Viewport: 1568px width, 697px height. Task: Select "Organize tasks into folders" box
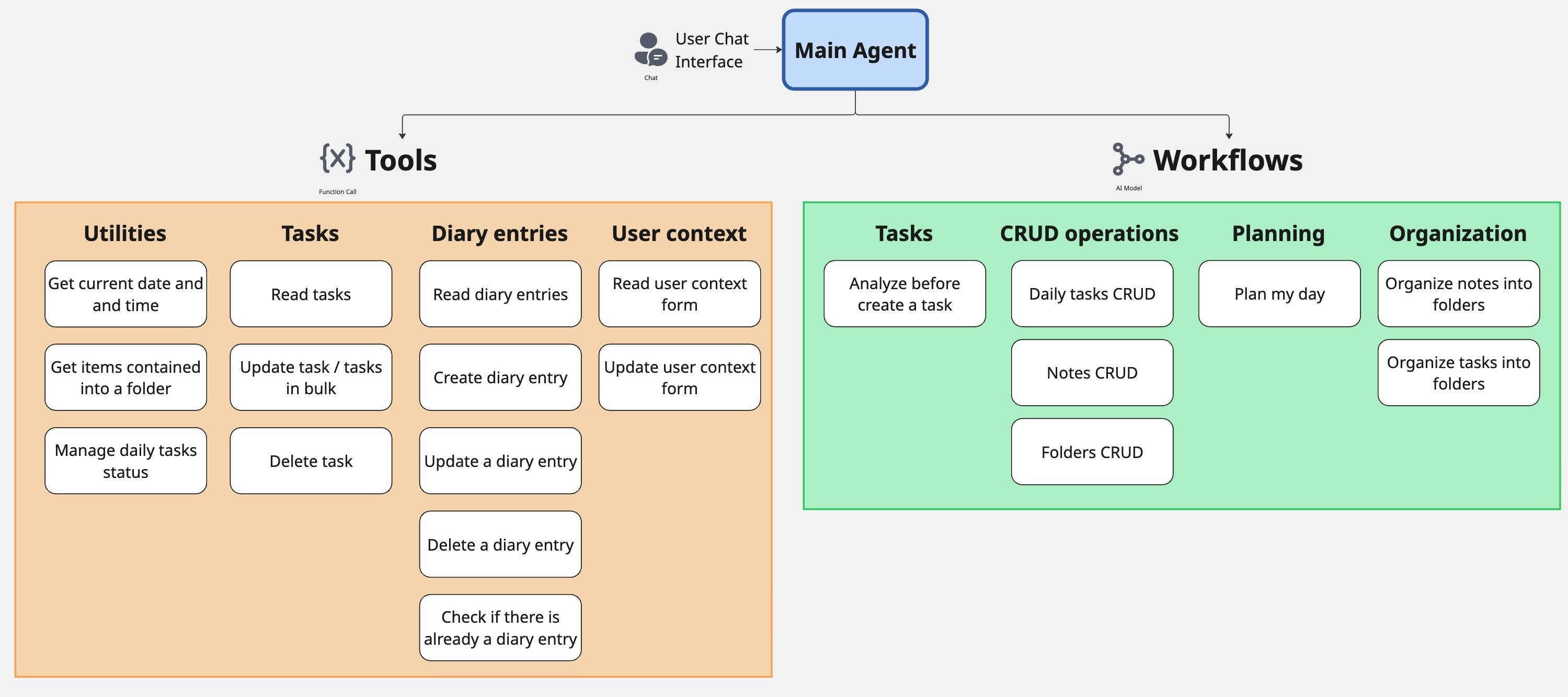(1458, 372)
